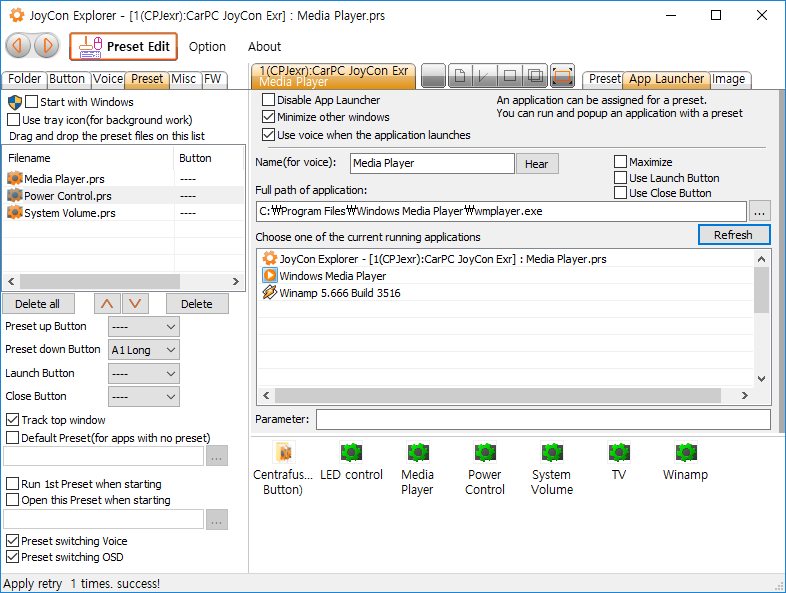Click the Parameter input field
Image resolution: width=786 pixels, height=593 pixels.
pos(543,420)
